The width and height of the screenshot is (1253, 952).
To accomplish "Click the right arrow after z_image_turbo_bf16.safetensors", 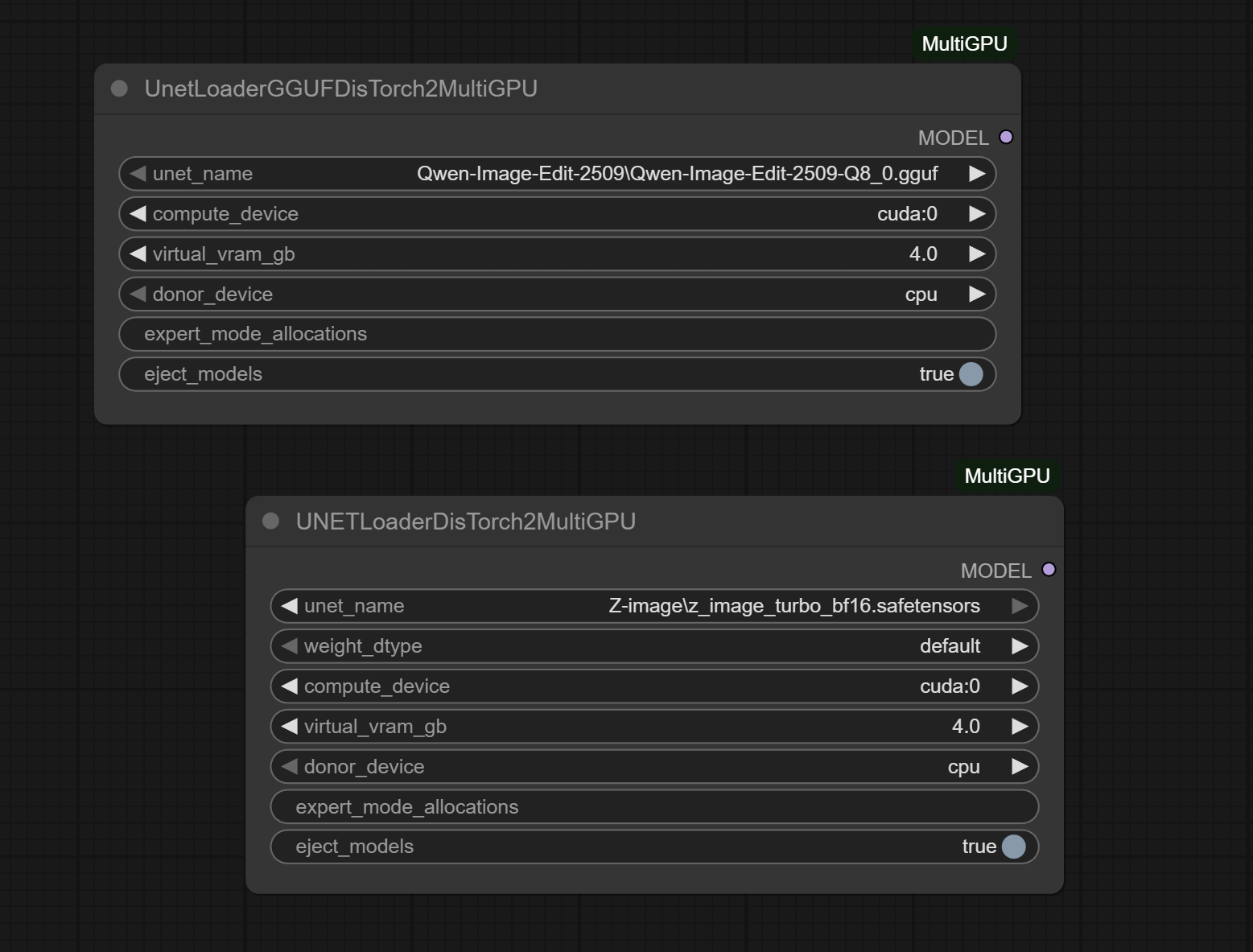I will coord(1020,606).
